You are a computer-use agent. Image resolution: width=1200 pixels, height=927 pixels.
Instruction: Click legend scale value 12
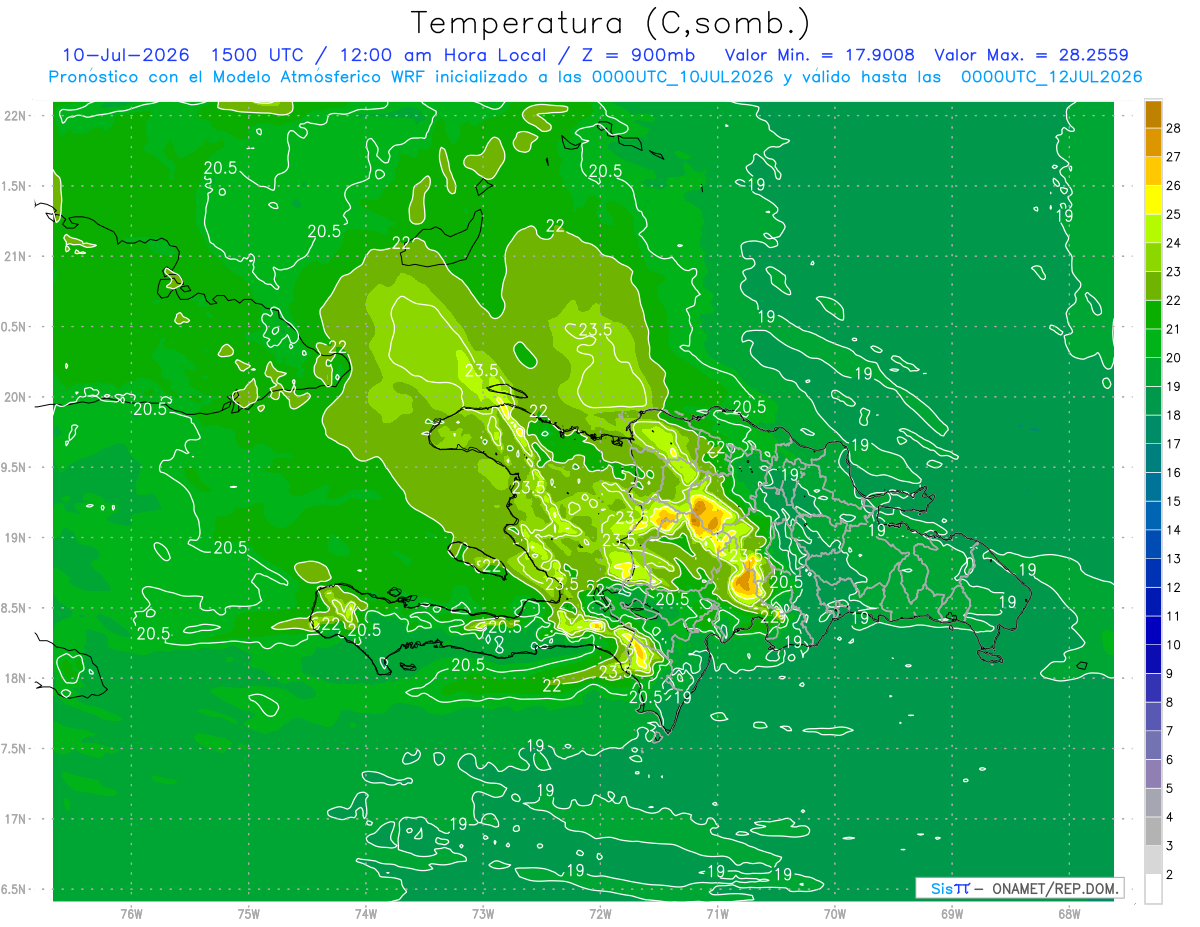pyautogui.click(x=1173, y=587)
